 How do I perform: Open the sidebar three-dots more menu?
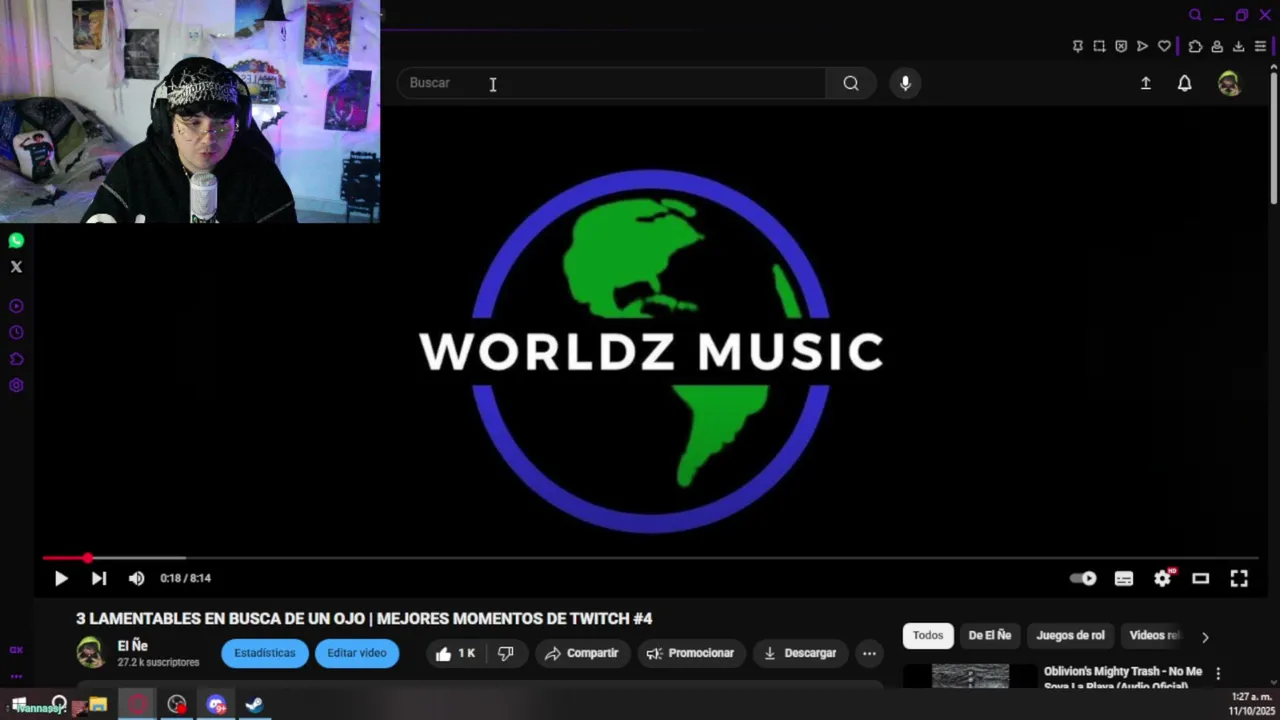[16, 676]
